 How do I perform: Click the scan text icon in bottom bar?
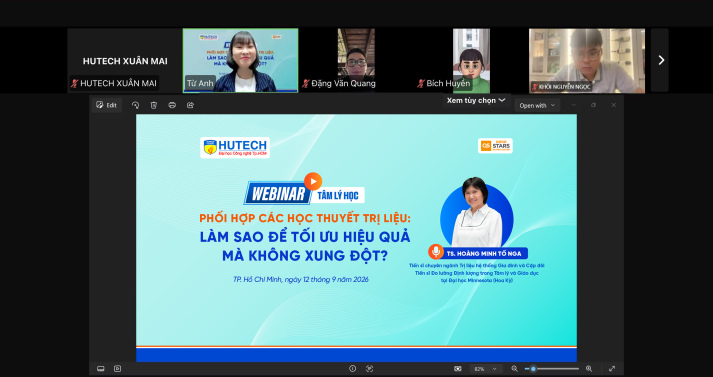tap(369, 369)
